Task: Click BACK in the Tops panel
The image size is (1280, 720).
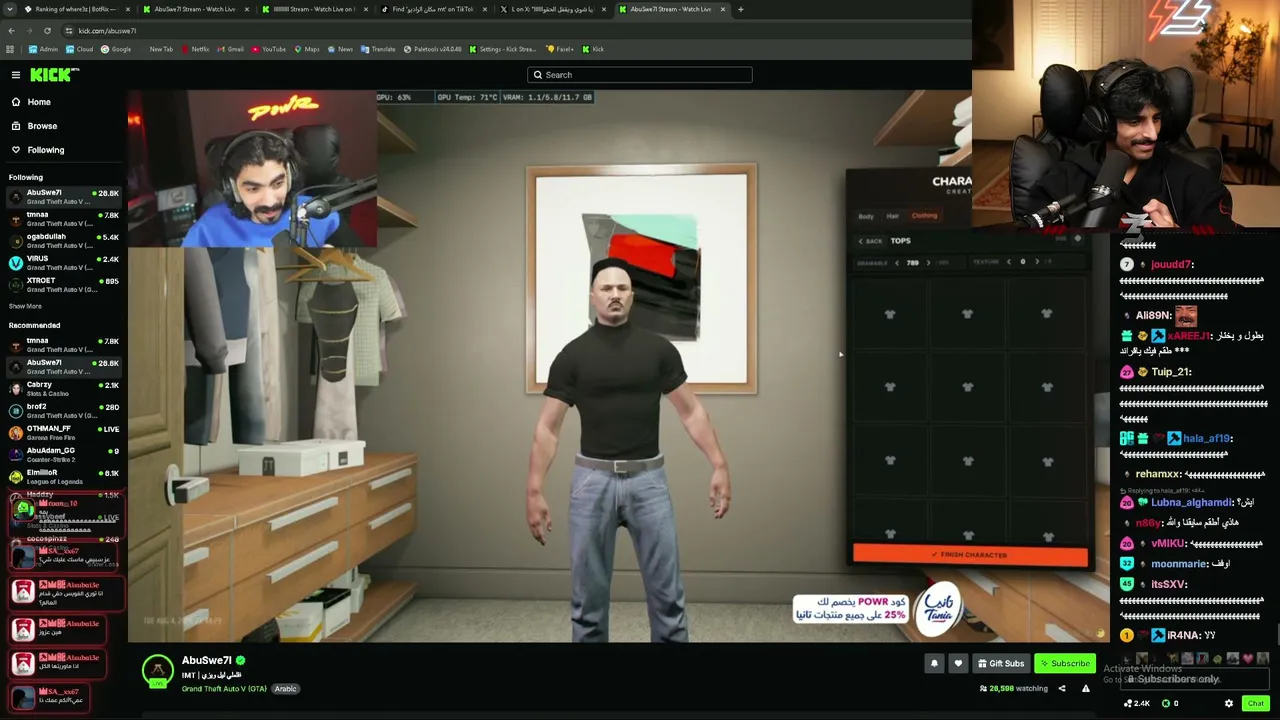Action: pos(871,241)
